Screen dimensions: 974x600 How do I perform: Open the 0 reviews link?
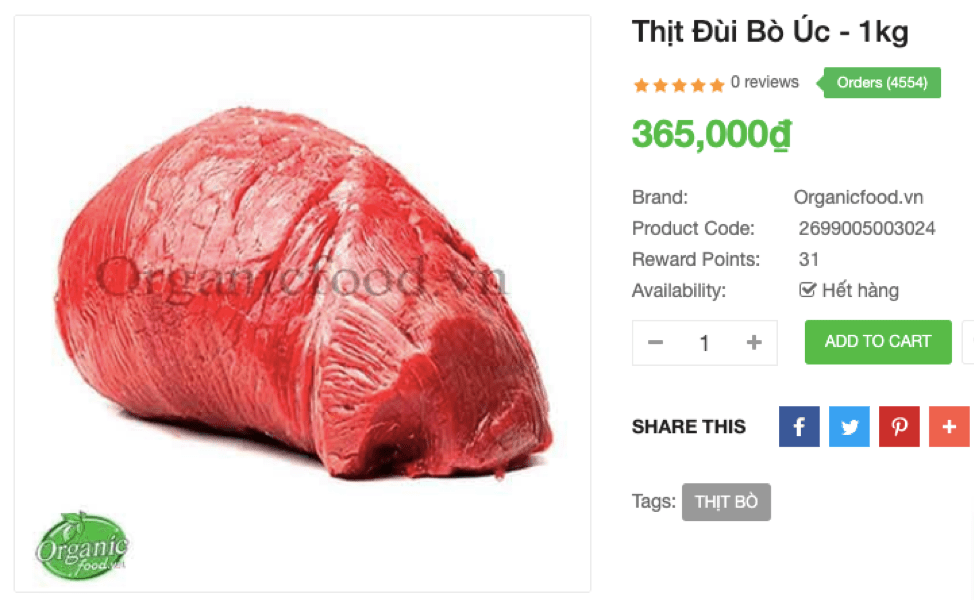pyautogui.click(x=765, y=82)
